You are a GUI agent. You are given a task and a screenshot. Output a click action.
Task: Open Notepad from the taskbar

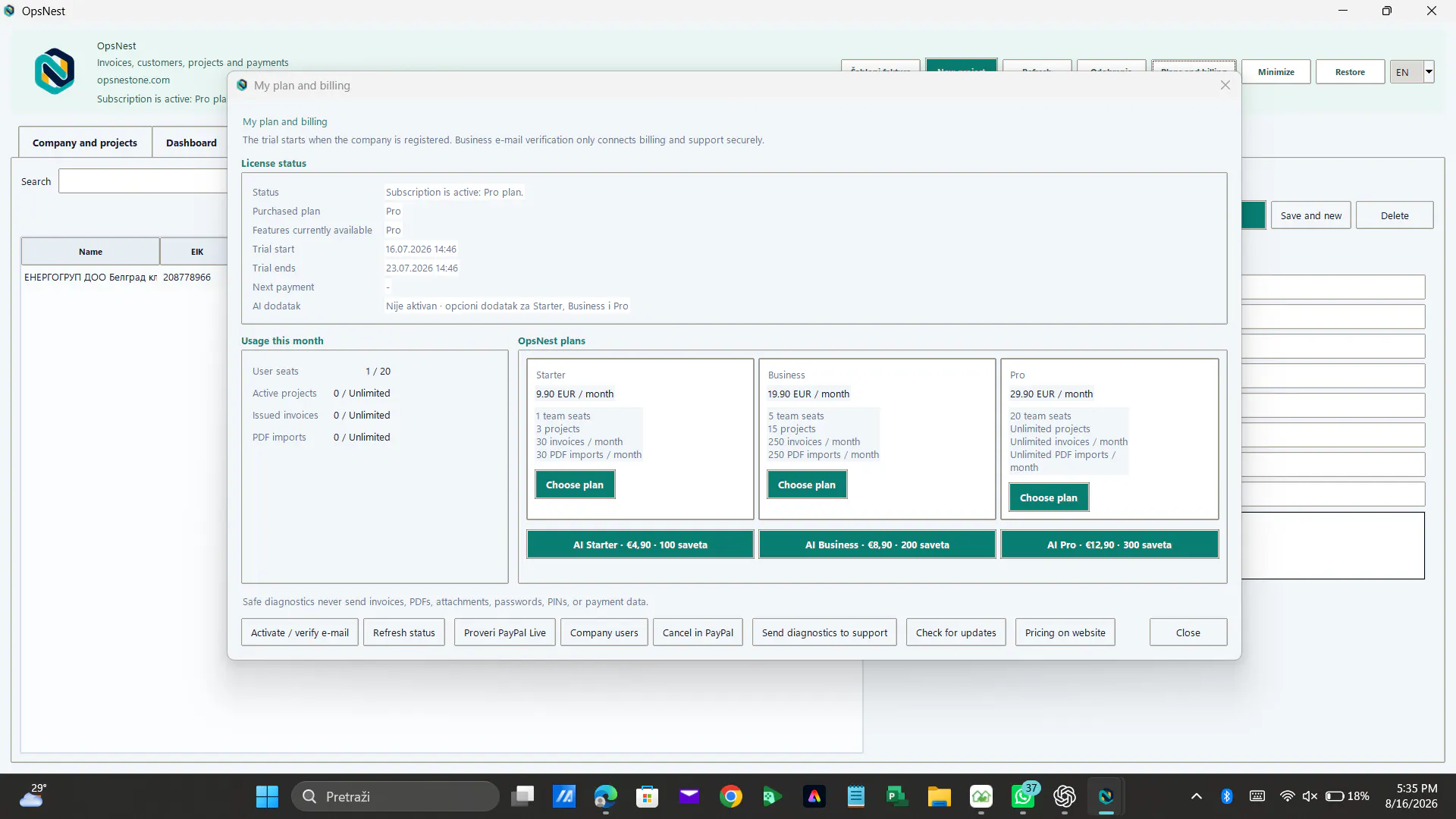tap(856, 796)
